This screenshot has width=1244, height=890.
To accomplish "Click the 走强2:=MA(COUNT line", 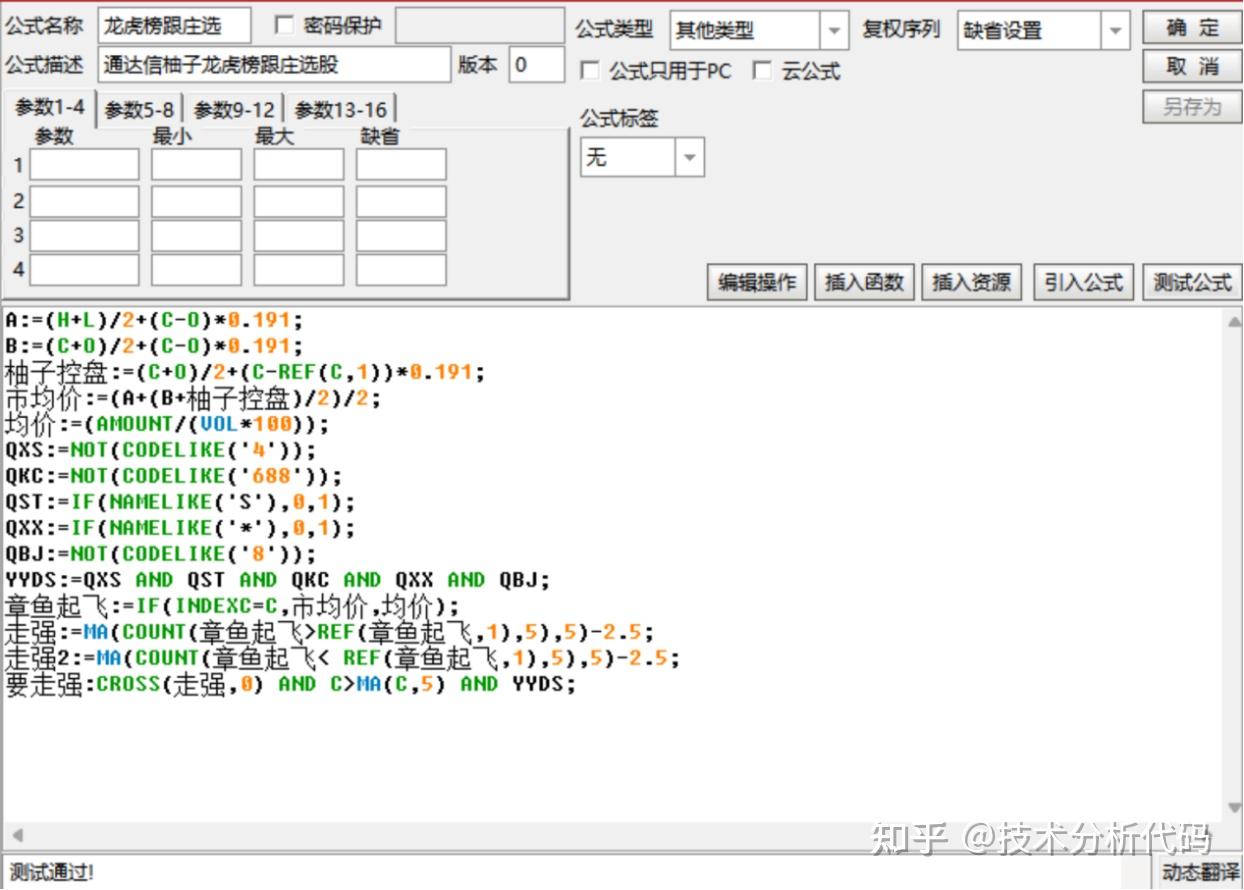I will [x=342, y=658].
